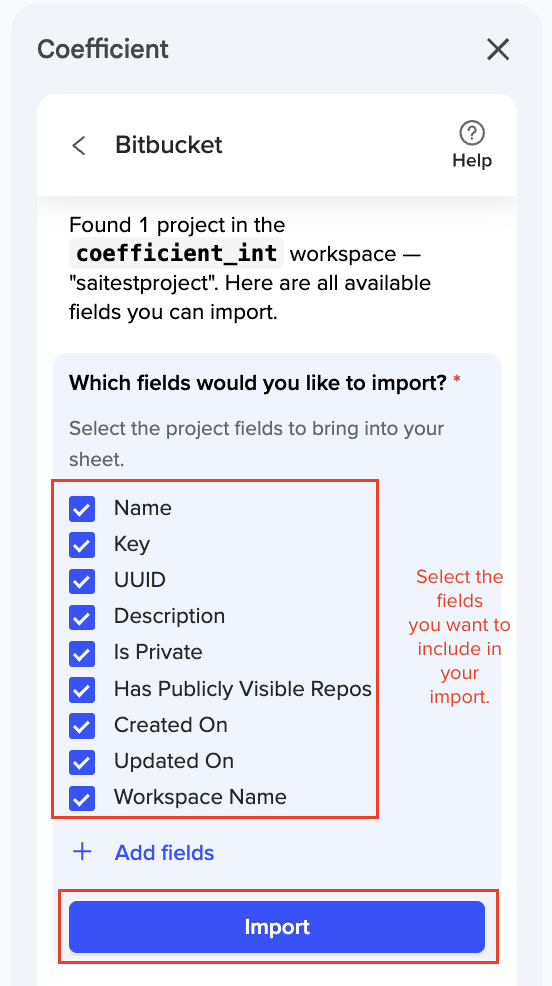552x986 pixels.
Task: Click the Bitbucket header title
Action: pyautogui.click(x=168, y=145)
